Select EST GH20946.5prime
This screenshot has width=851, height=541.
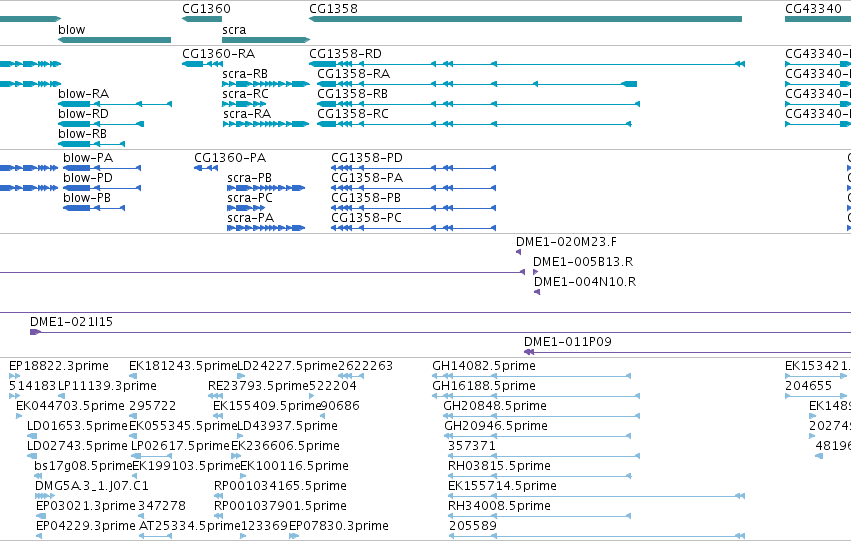(496, 426)
